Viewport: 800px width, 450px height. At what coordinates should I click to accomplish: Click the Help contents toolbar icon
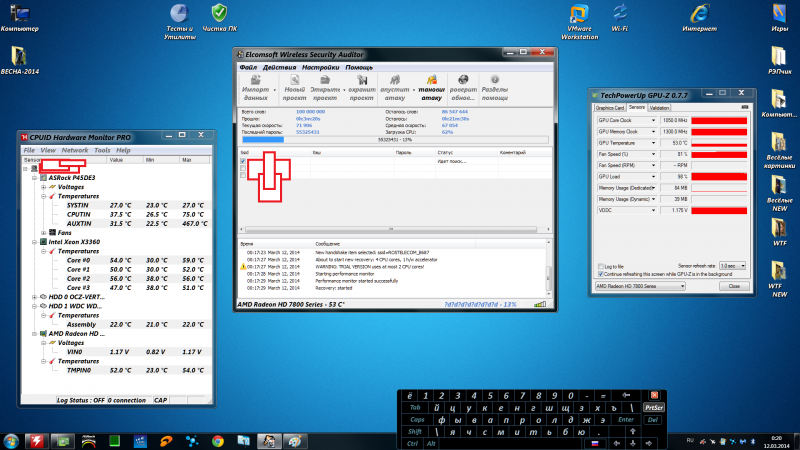pyautogui.click(x=494, y=80)
